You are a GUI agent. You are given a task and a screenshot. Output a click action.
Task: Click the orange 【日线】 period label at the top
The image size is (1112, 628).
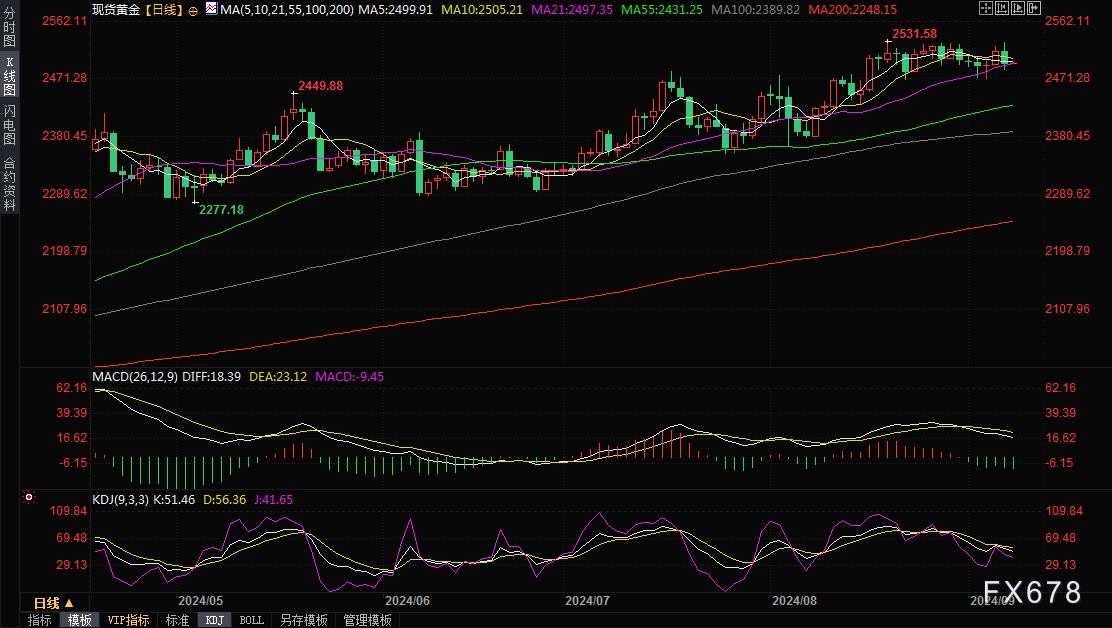click(164, 10)
